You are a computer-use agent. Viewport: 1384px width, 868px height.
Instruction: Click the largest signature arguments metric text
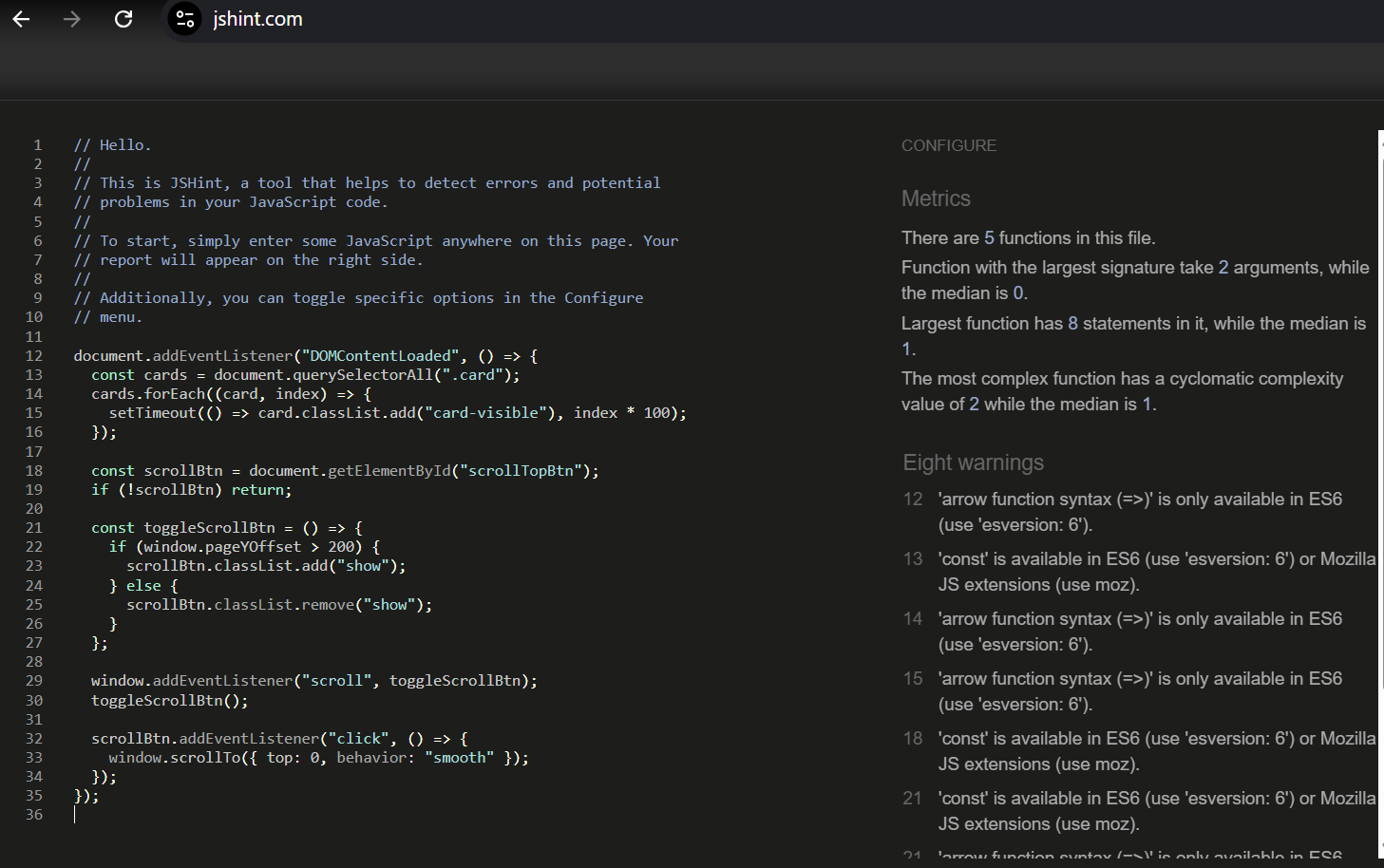click(x=1135, y=280)
